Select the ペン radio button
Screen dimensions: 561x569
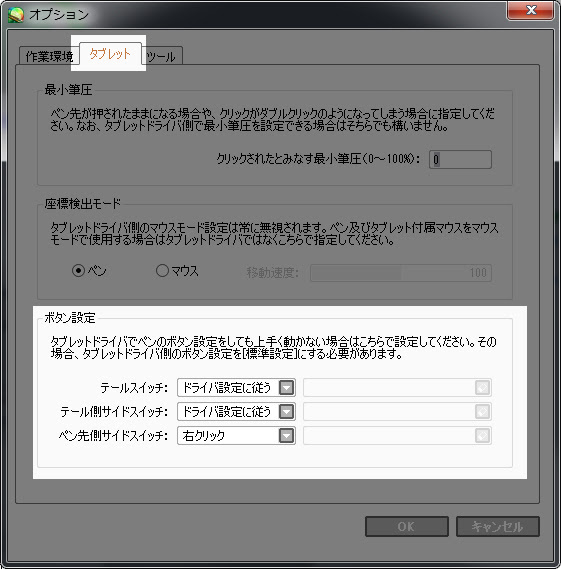coord(78,271)
